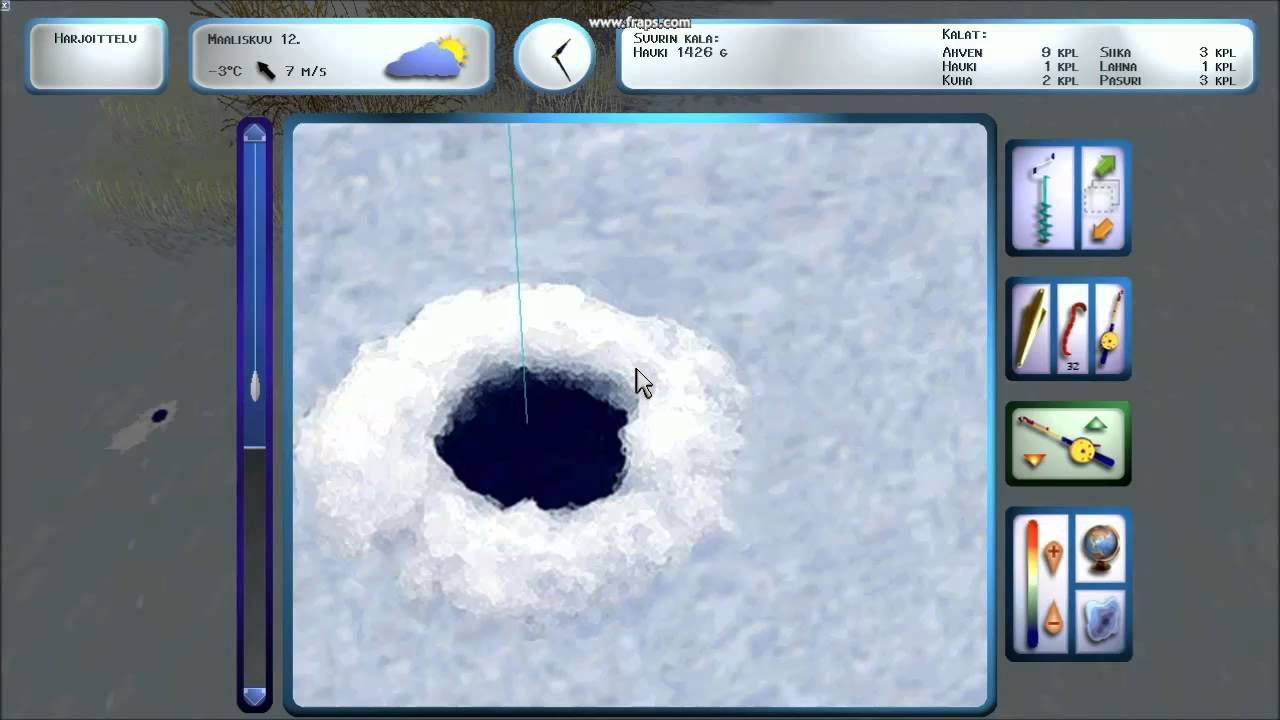Click the '7 m/s' wind speed
Image resolution: width=1280 pixels, height=720 pixels.
coord(306,71)
